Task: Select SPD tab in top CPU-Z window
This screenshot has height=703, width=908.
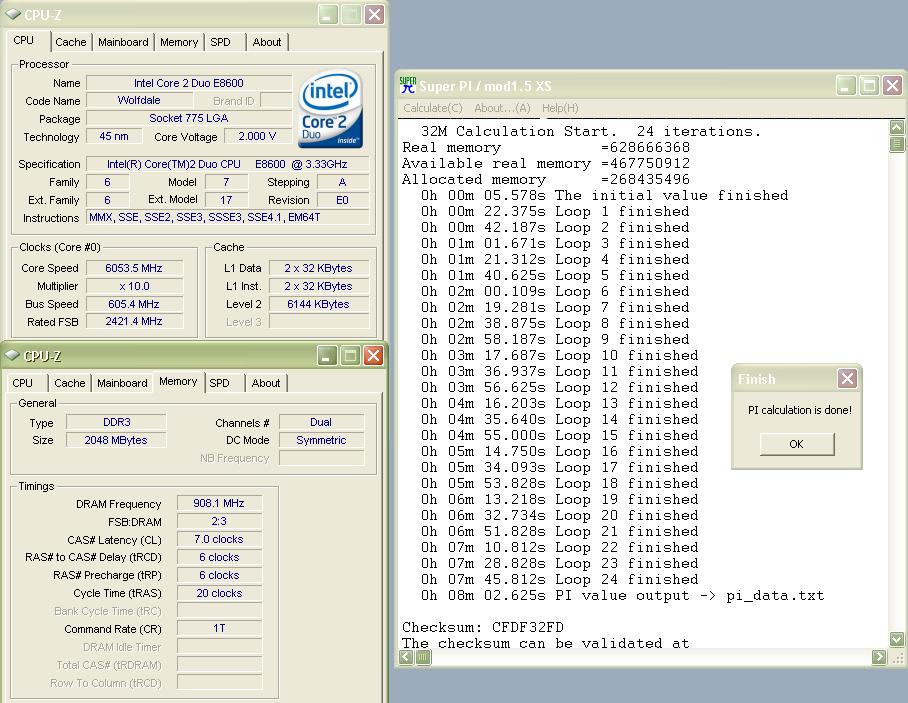Action: [221, 42]
